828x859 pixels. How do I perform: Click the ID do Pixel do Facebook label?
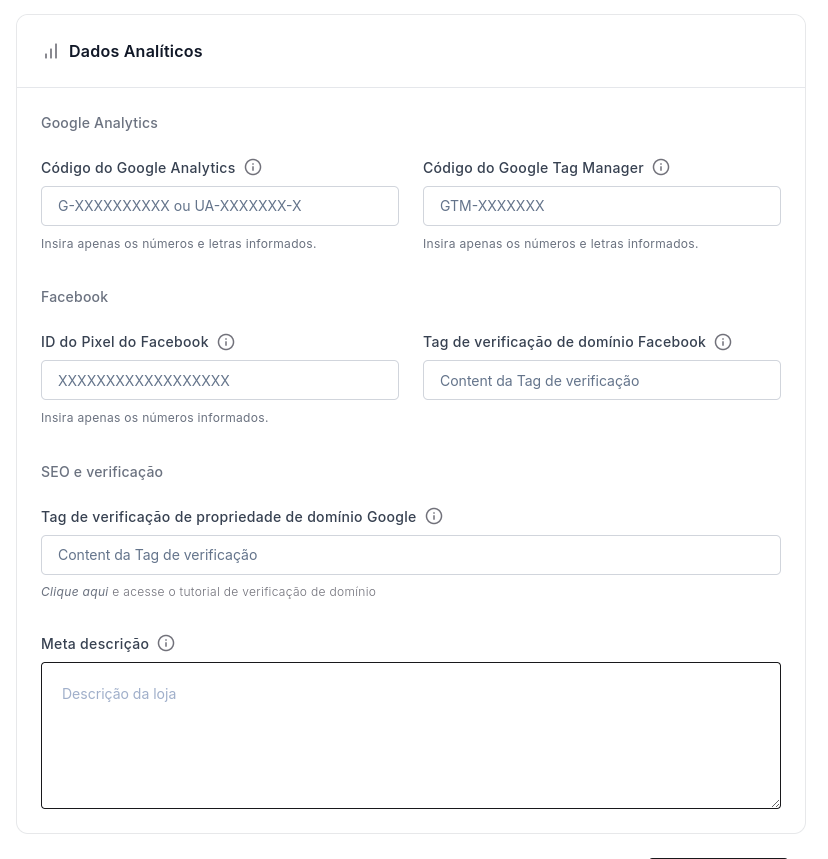[x=125, y=342]
